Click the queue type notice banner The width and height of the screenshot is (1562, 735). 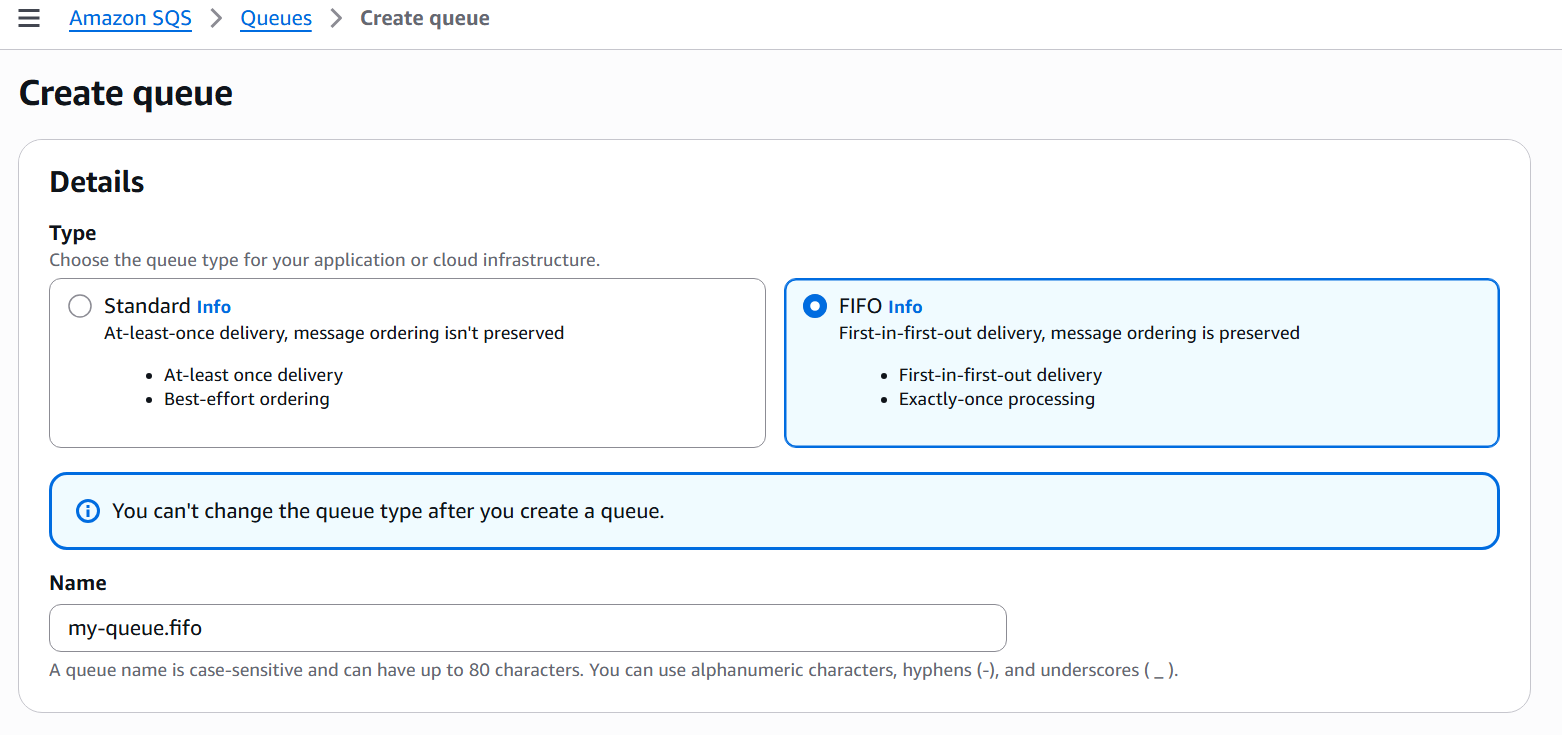click(x=773, y=510)
